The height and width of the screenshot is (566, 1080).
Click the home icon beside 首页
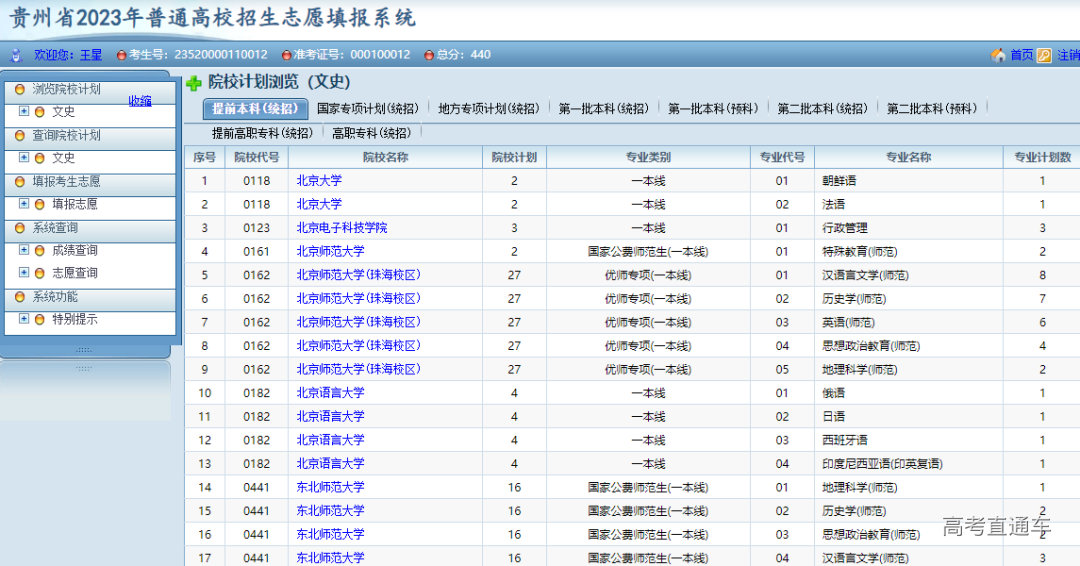point(998,55)
